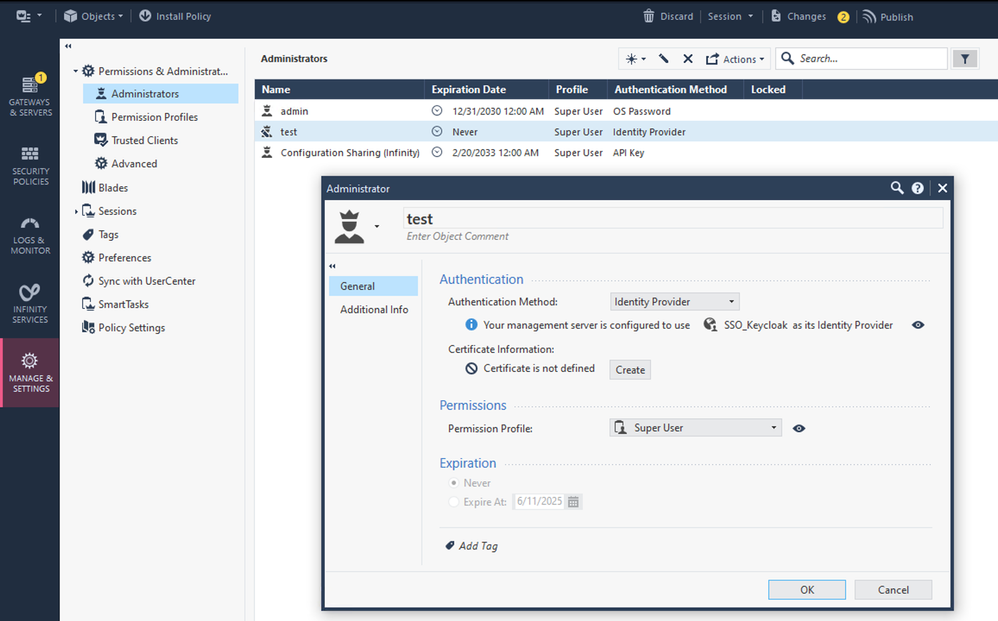Switch to Additional Info tab
998x621 pixels.
pos(374,310)
